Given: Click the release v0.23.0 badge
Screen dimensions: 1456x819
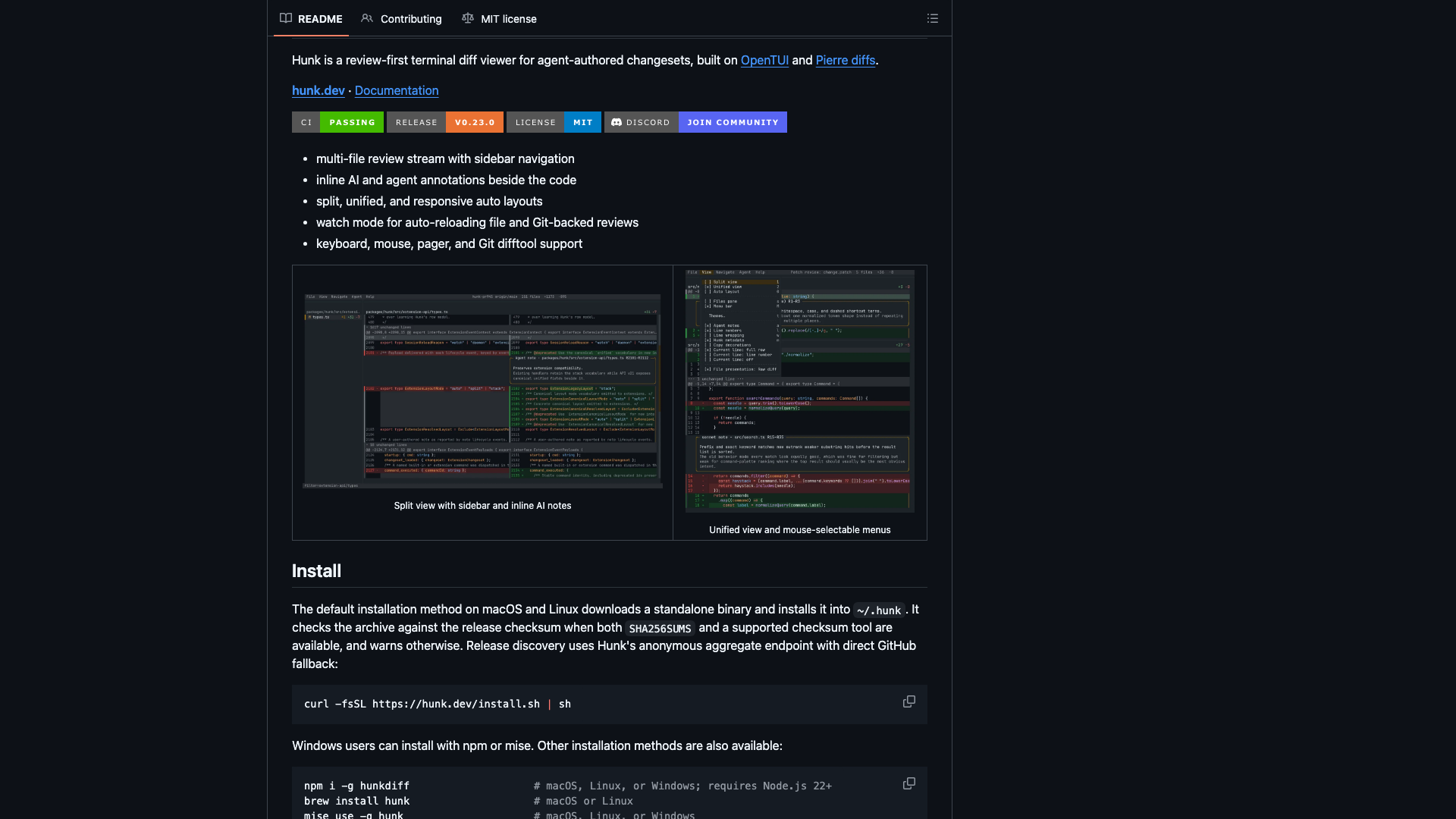Looking at the screenshot, I should point(445,122).
